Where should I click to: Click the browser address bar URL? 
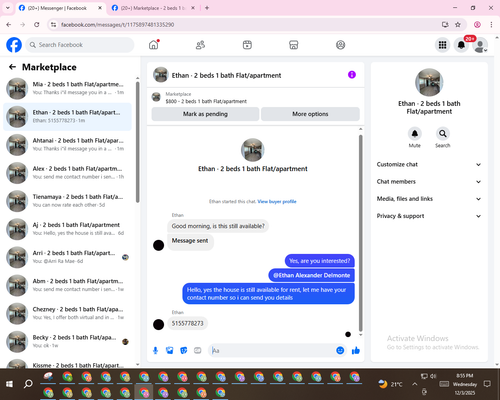click(117, 25)
